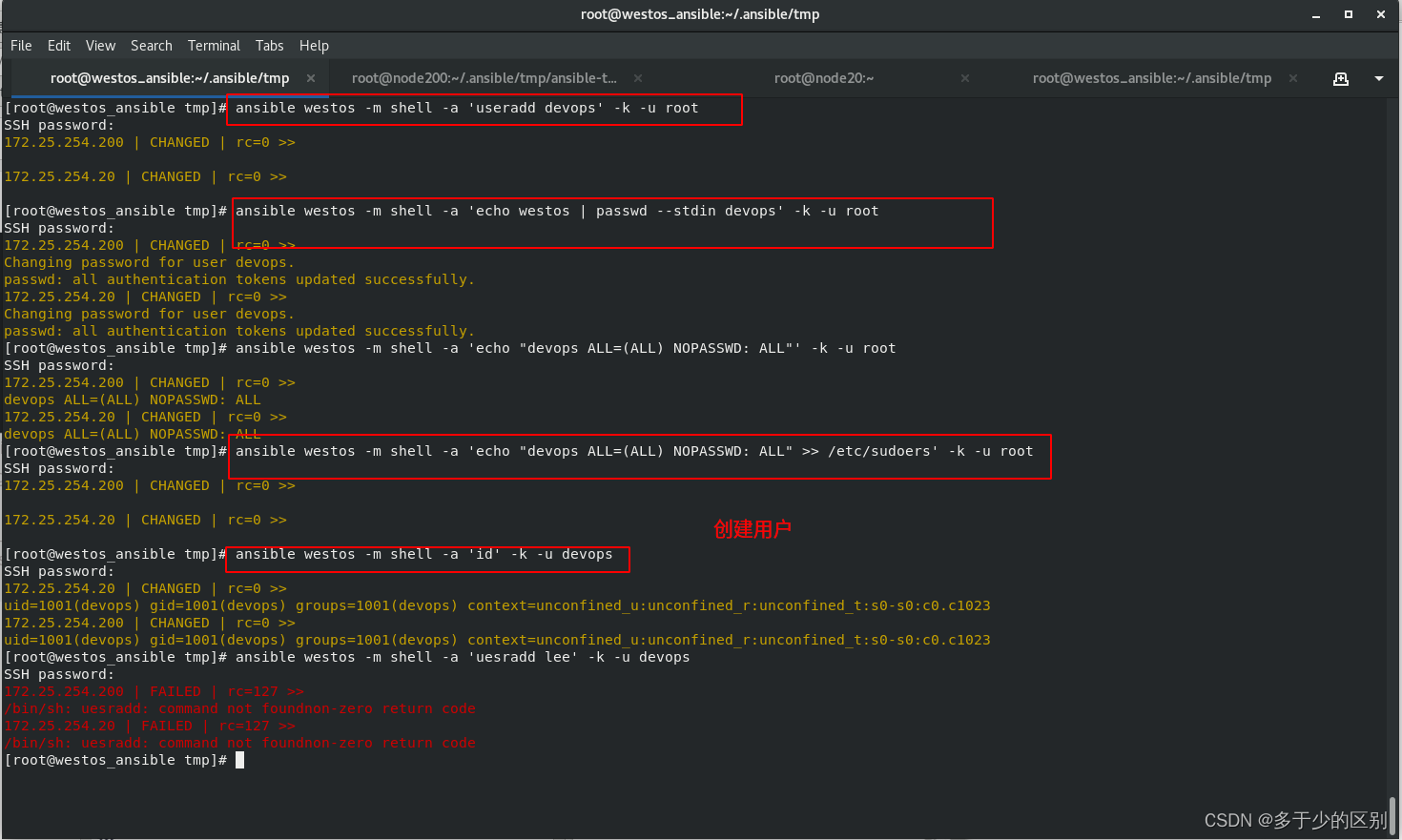
Task: Switch to first root@westos_ansible tab
Action: click(170, 78)
